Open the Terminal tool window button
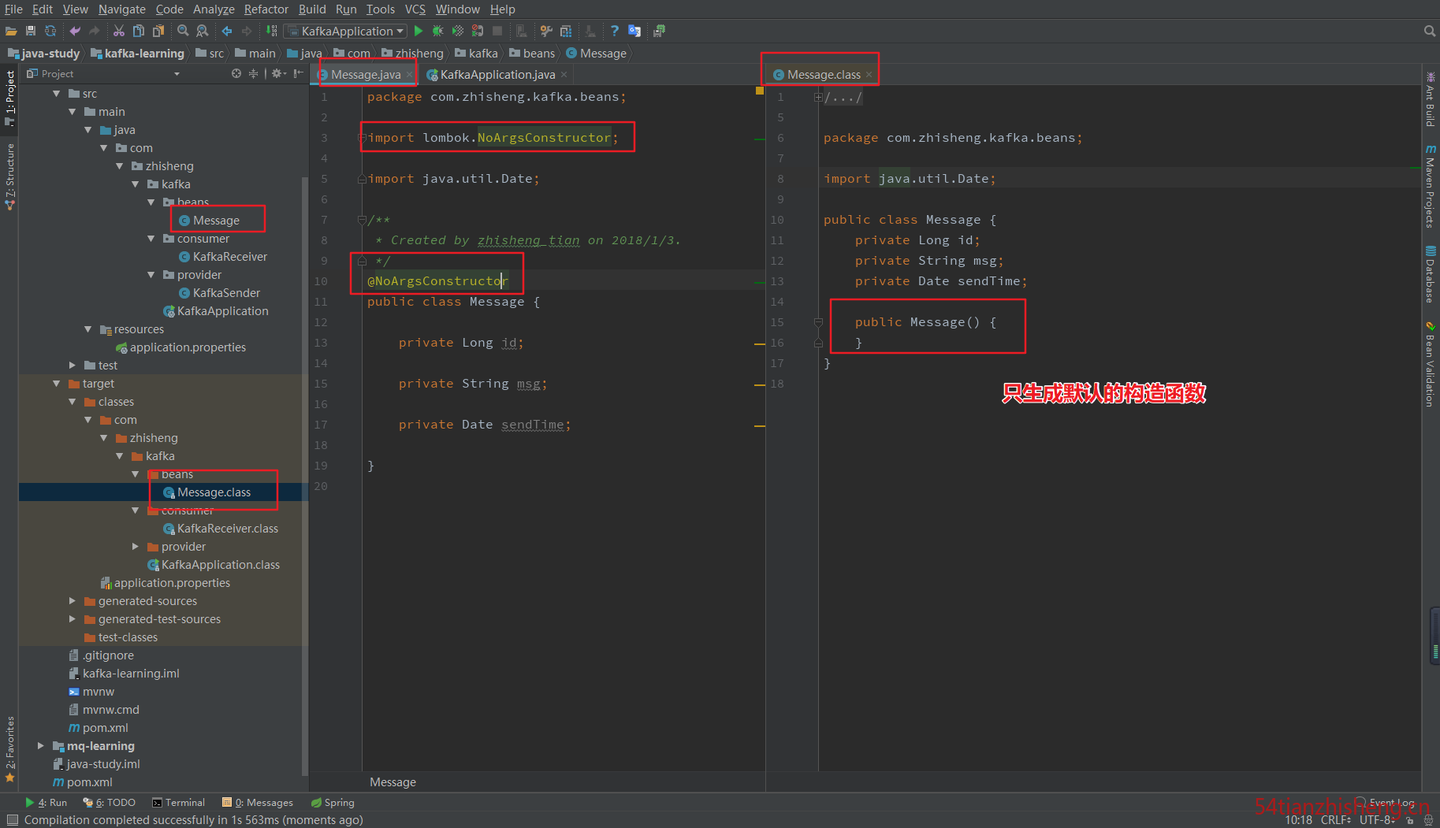The width and height of the screenshot is (1440, 828). (x=178, y=802)
